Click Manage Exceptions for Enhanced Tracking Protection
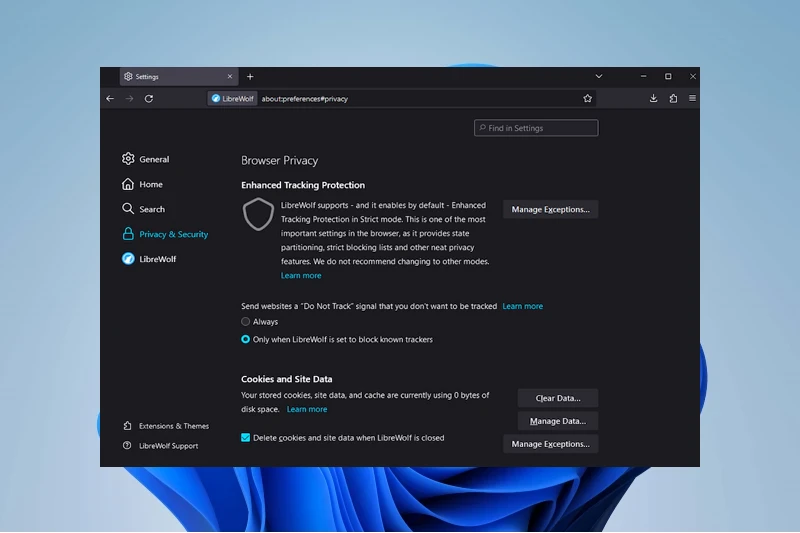This screenshot has height=533, width=800. click(551, 210)
